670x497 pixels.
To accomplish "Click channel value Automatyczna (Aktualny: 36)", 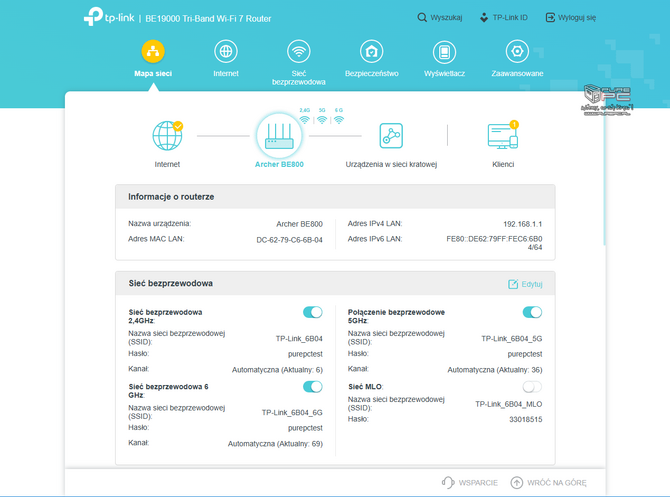I will pyautogui.click(x=495, y=370).
